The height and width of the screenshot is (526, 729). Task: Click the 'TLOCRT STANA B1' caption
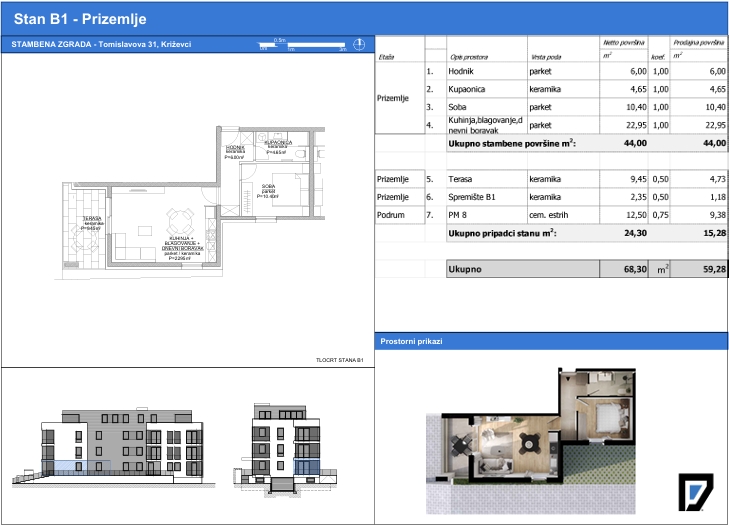[339, 360]
